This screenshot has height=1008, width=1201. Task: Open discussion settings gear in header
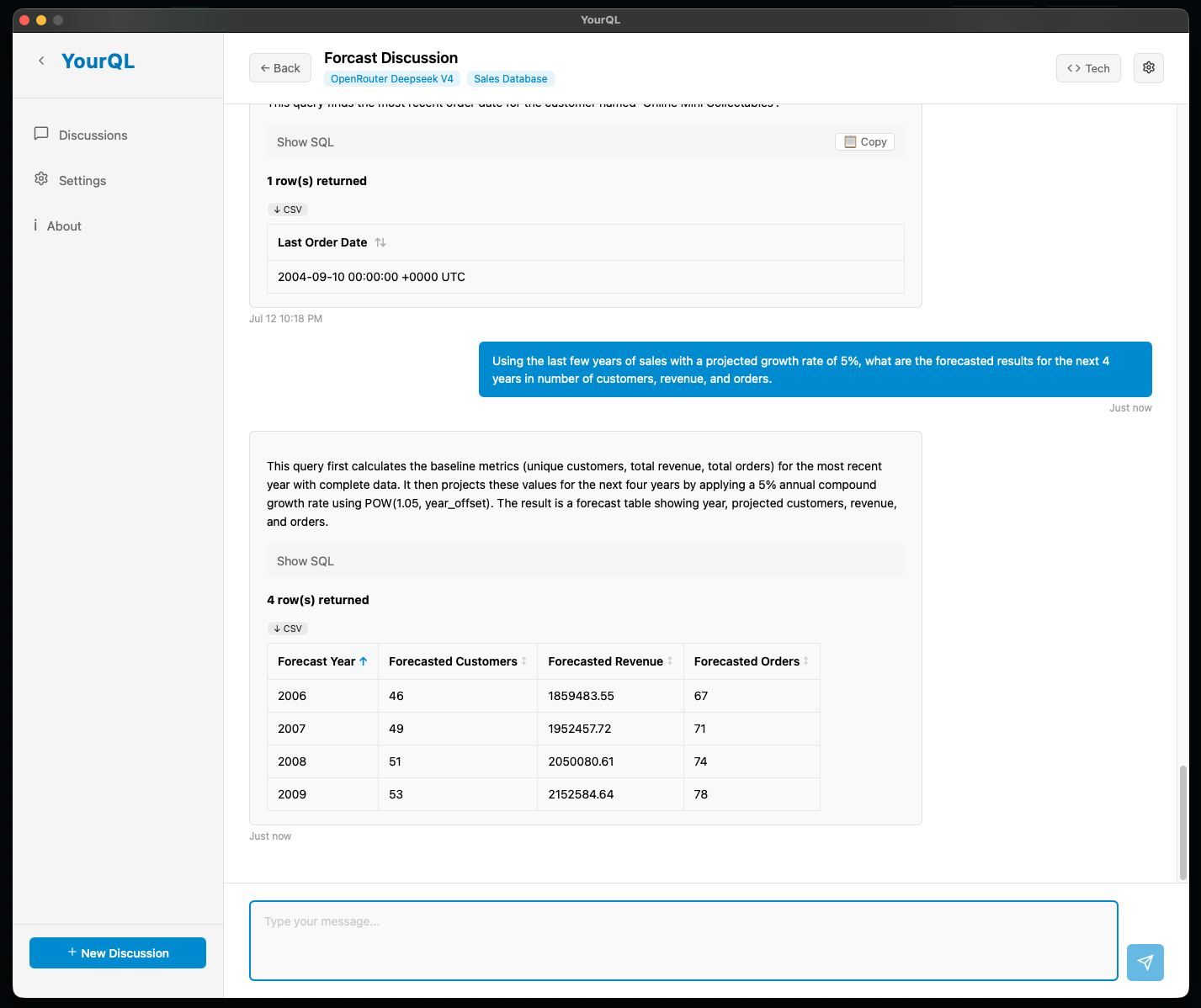click(1149, 68)
